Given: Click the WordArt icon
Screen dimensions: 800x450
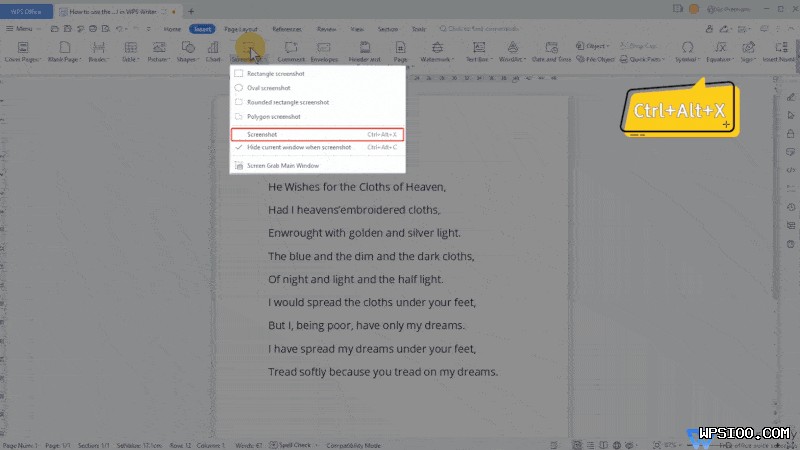Looking at the screenshot, I should [512, 47].
